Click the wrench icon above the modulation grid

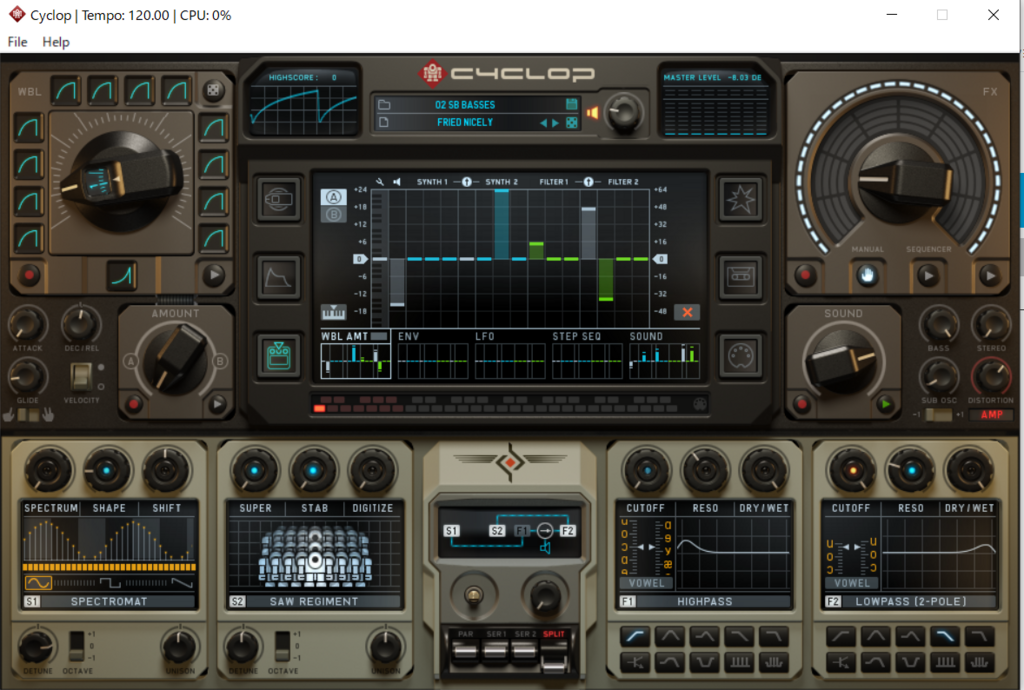pos(380,181)
